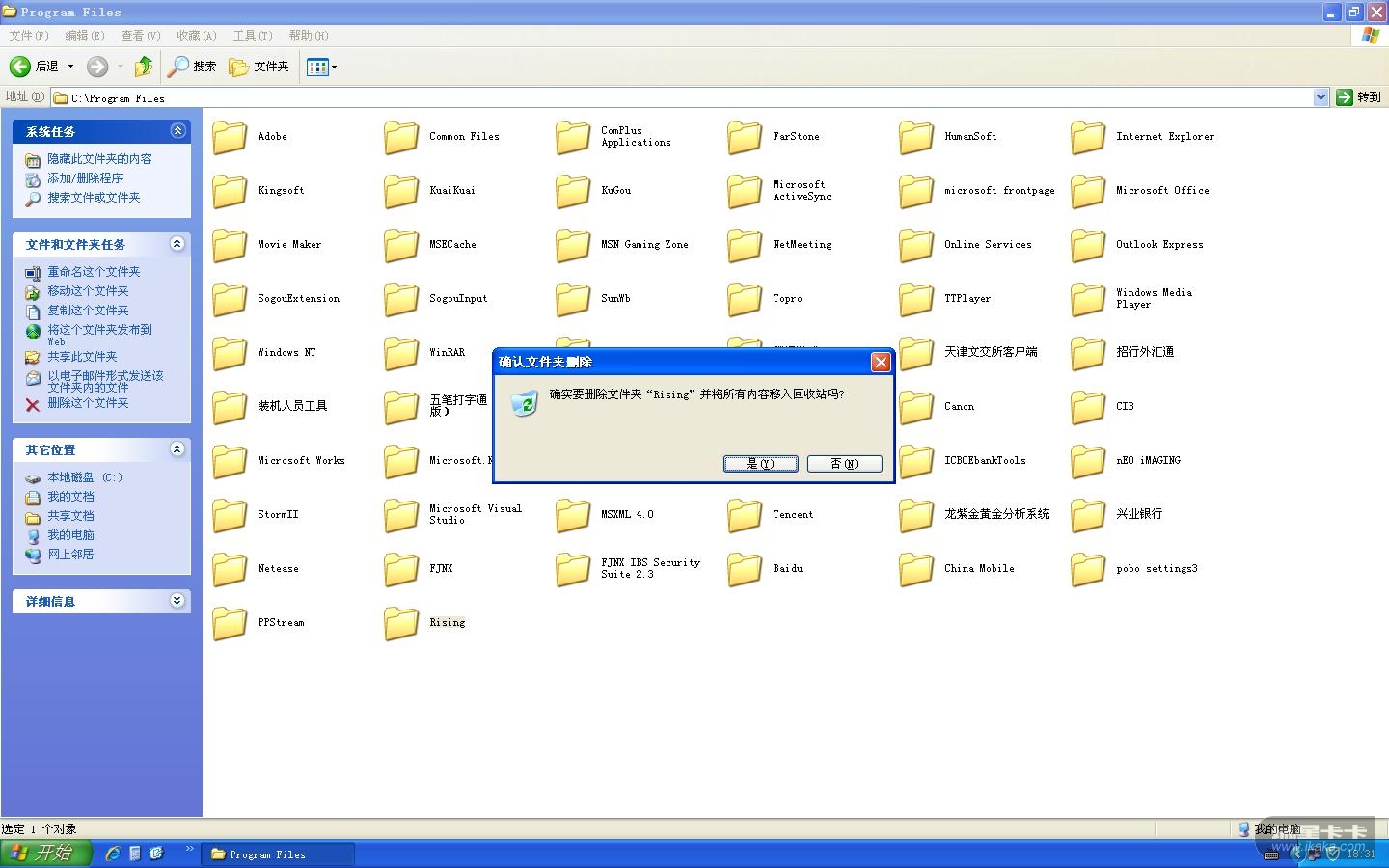Viewport: 1389px width, 868px height.
Task: Click the 开始 Start button
Action: coord(45,854)
